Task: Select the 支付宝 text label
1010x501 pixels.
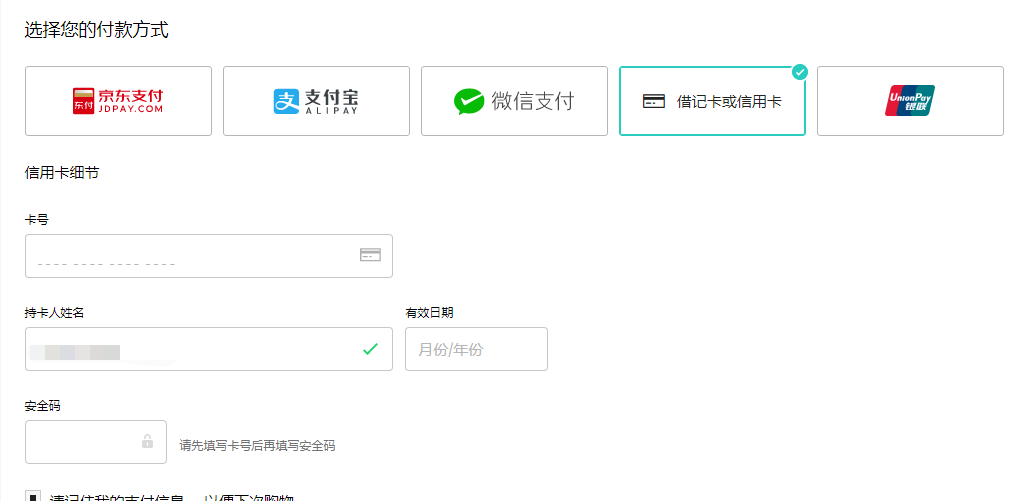Action: (331, 101)
